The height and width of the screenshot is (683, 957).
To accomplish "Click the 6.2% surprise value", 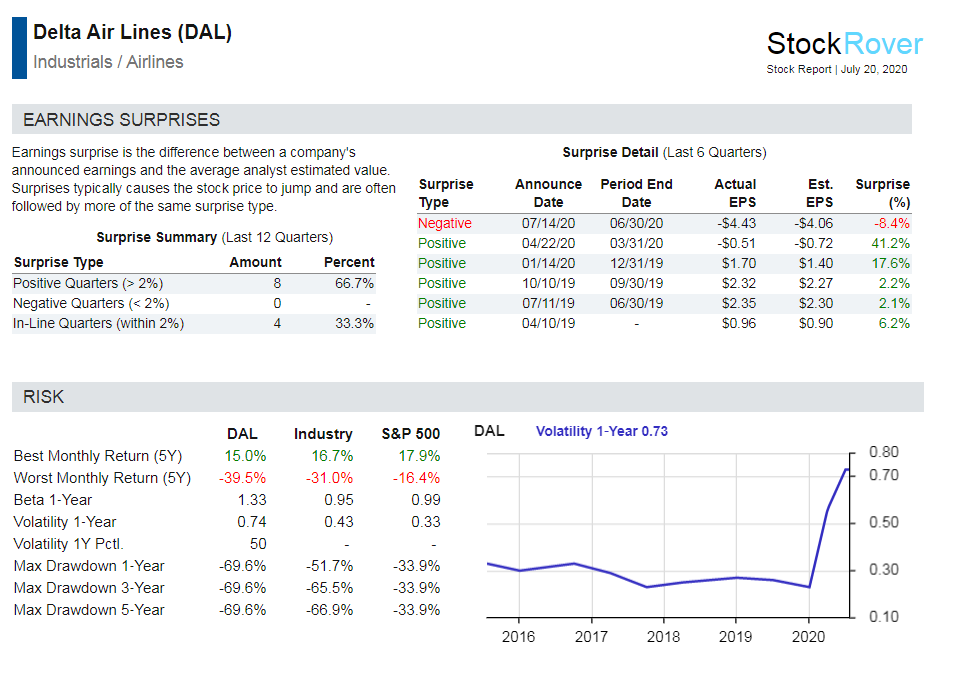I will tap(894, 323).
